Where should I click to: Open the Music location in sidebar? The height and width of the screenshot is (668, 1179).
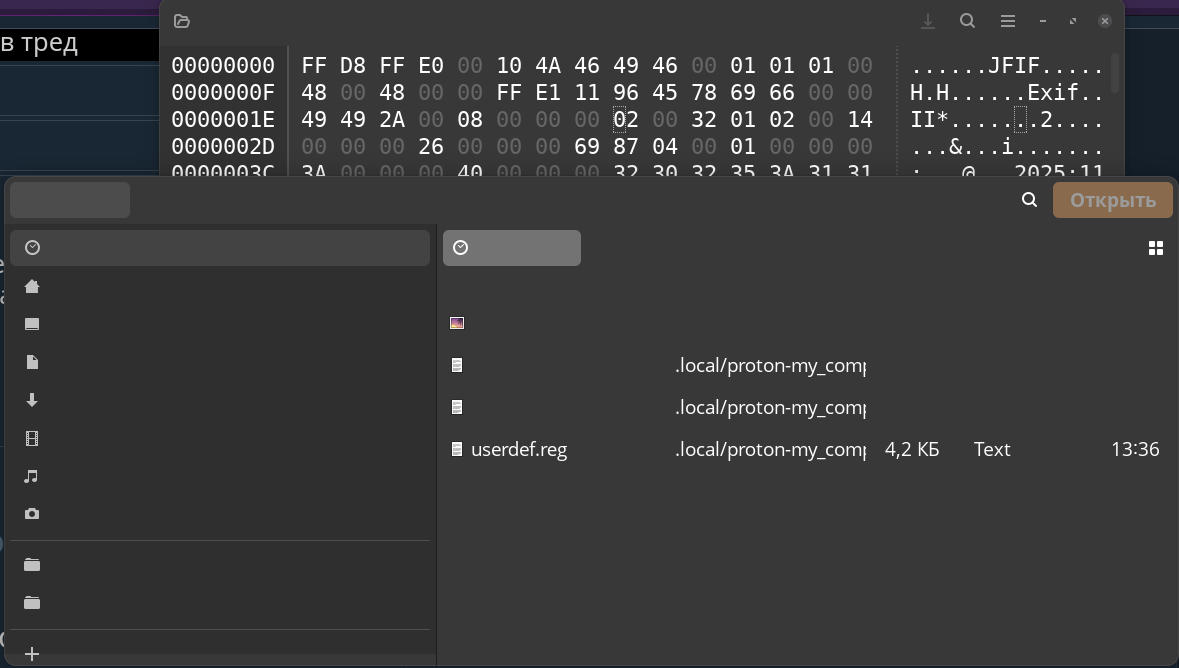[32, 476]
